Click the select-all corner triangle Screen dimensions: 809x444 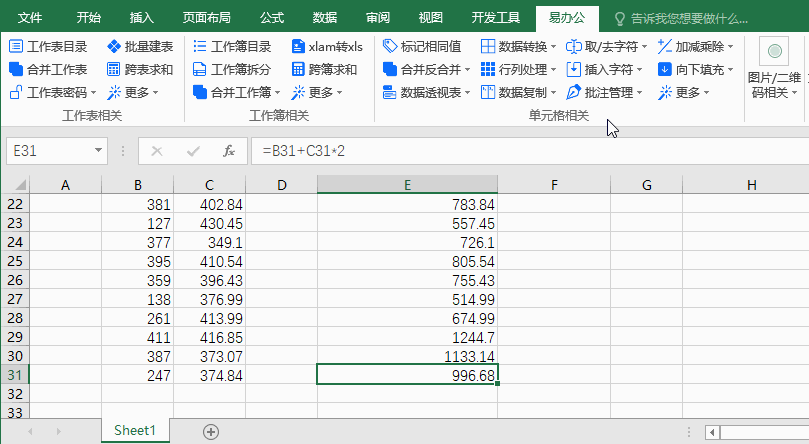20,185
